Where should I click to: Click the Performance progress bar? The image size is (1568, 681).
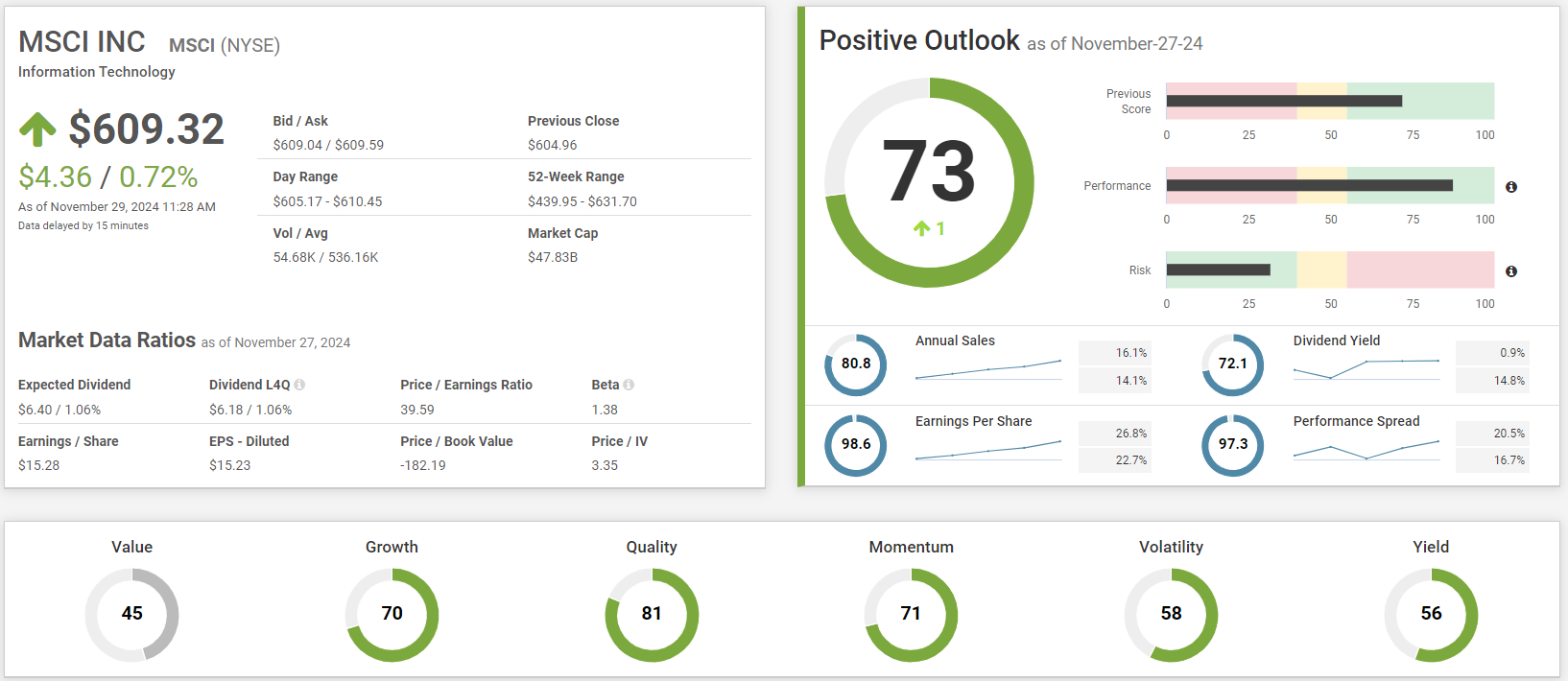1330,185
